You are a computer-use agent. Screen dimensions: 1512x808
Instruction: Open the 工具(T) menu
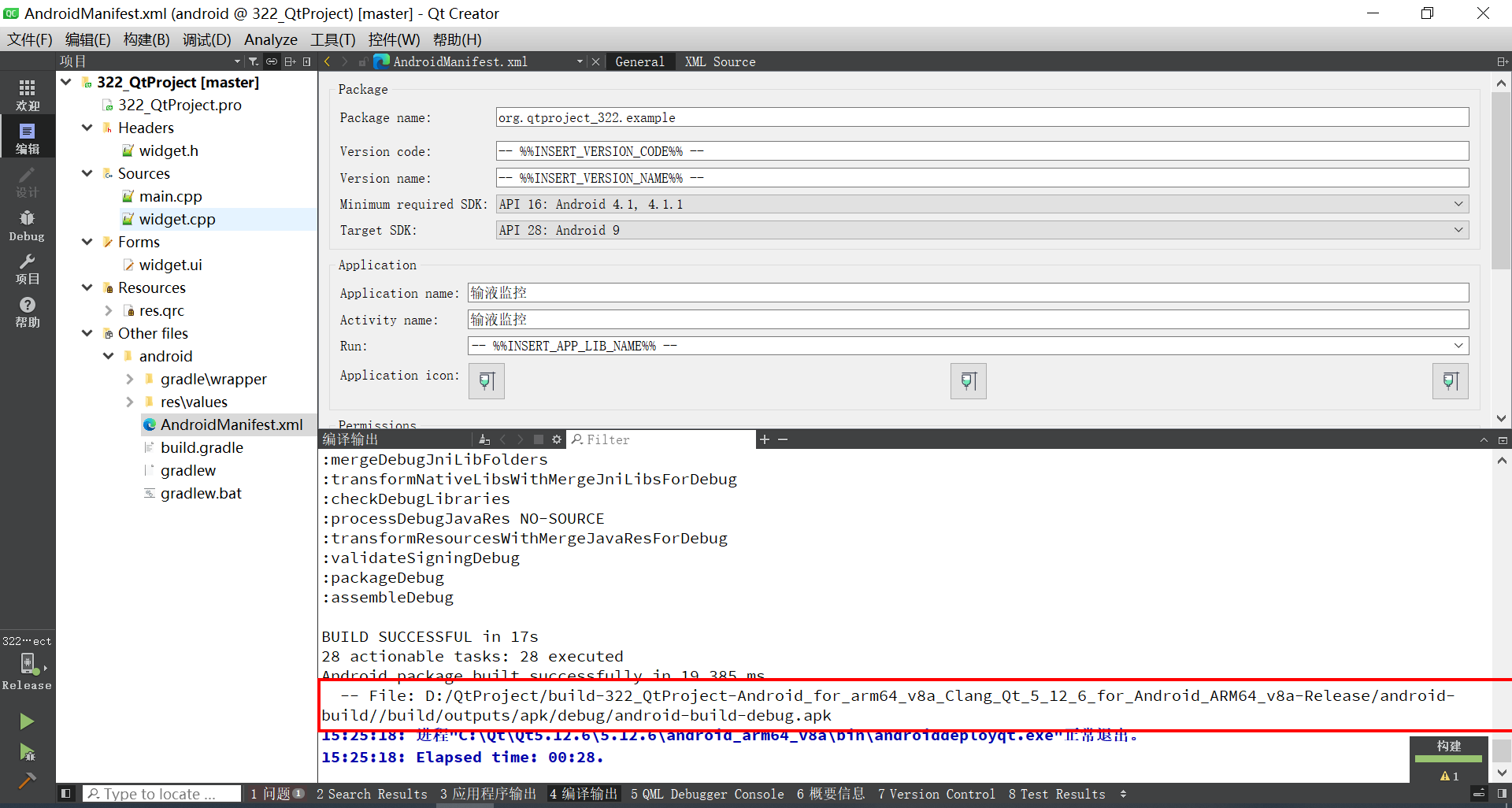332,39
